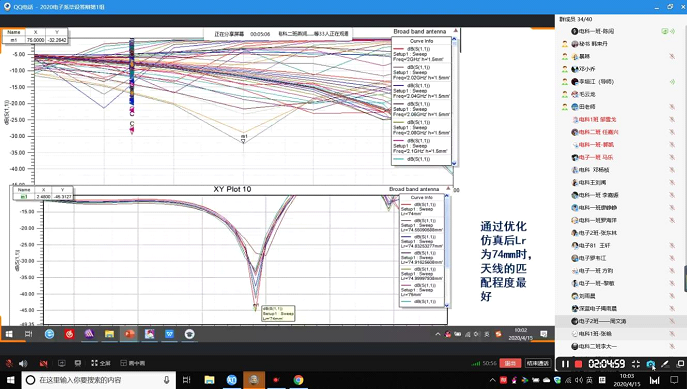692x389 pixels.
Task: Click the Windows search input box
Action: tap(98, 380)
